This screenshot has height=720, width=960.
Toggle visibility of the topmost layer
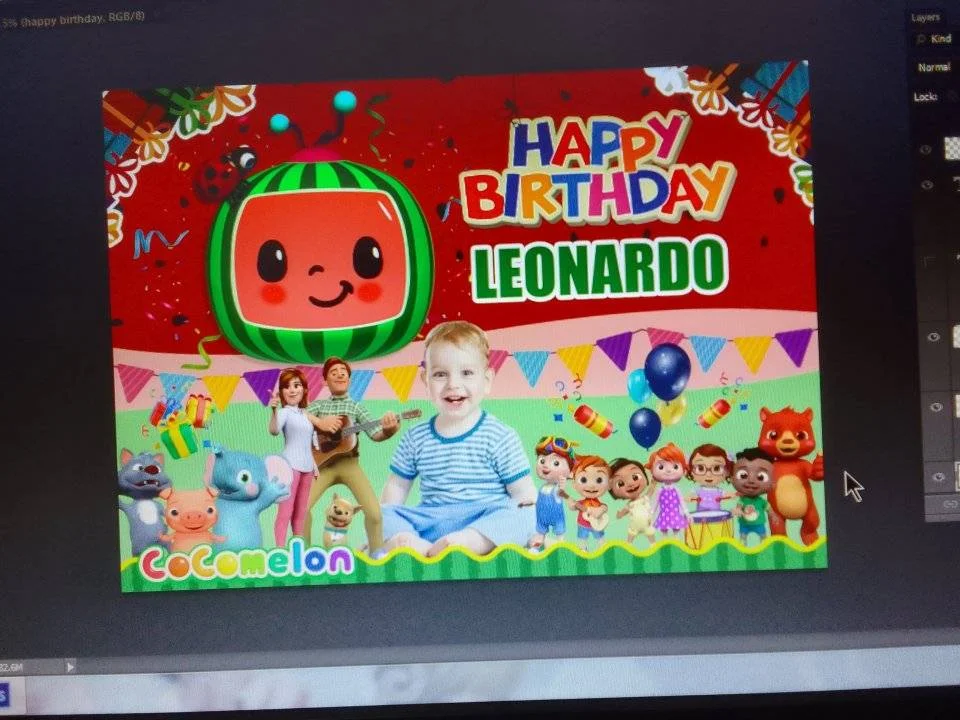tap(926, 149)
